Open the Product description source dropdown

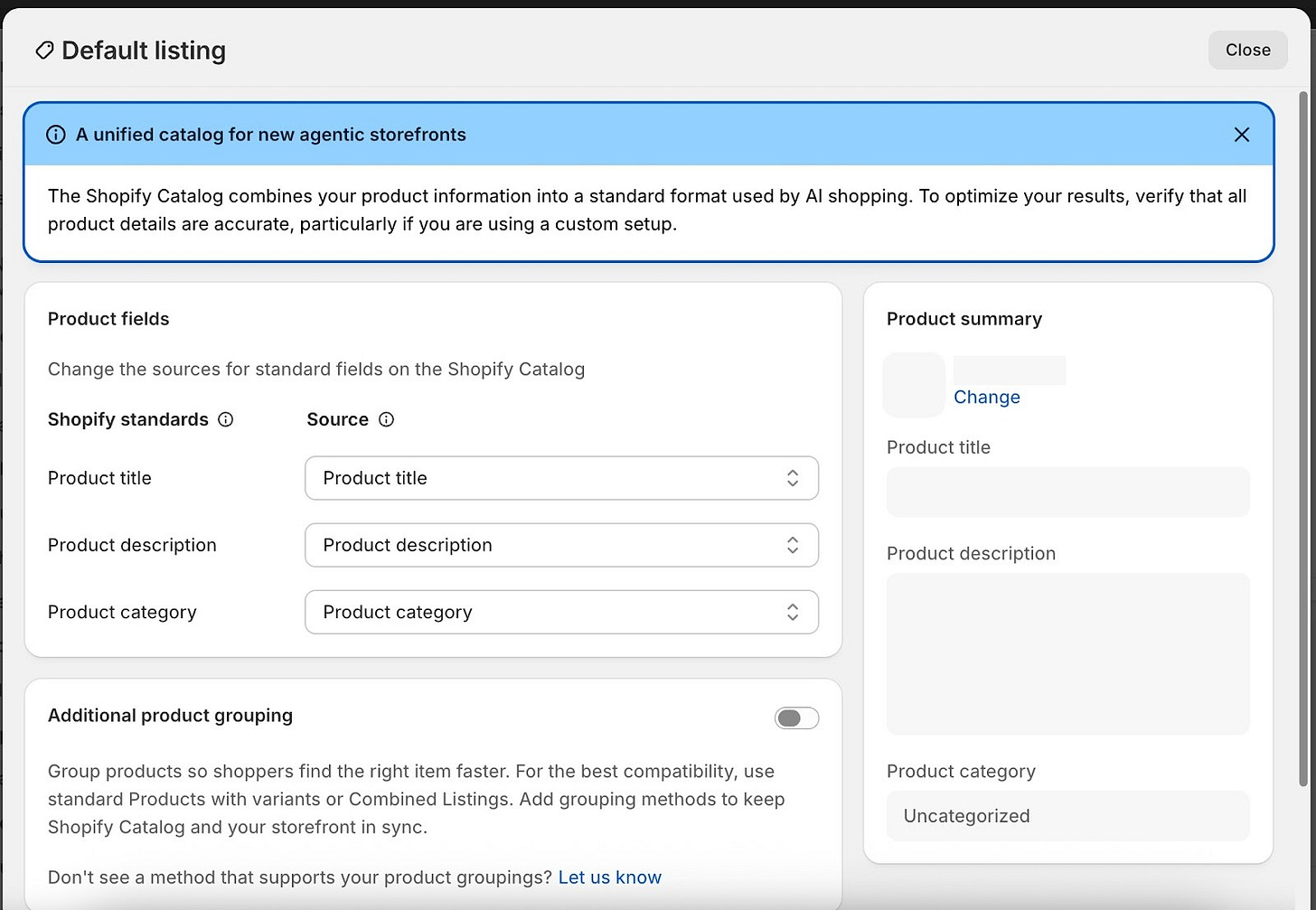[x=561, y=545]
